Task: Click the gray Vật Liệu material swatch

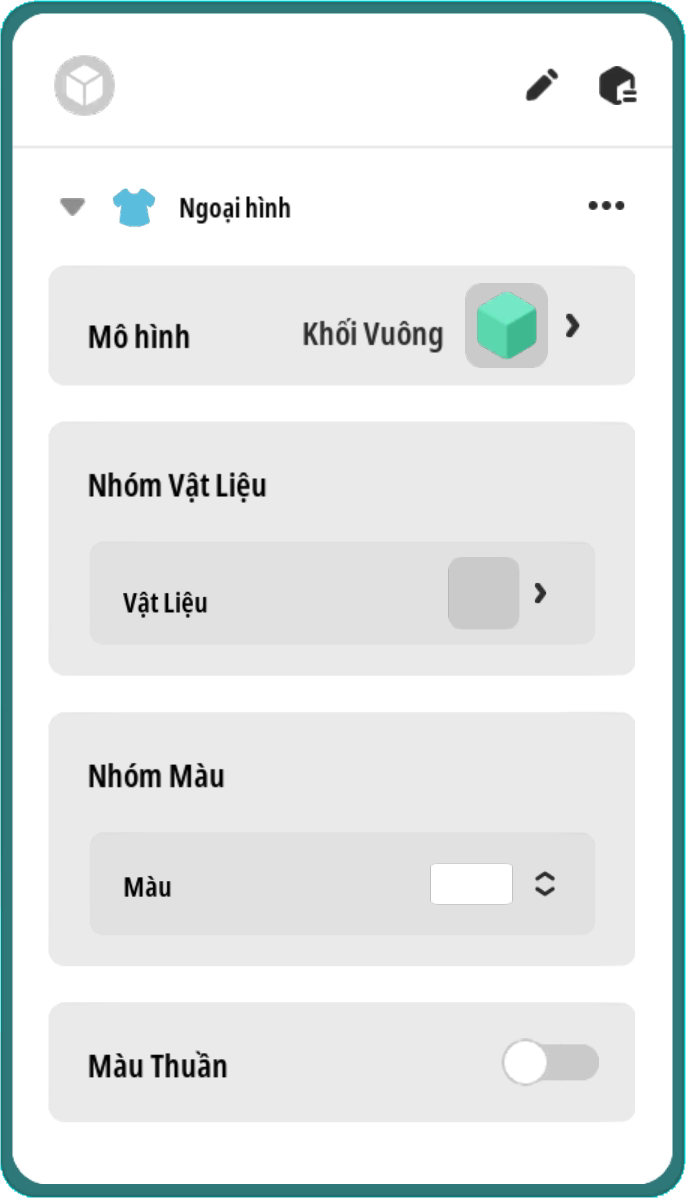Action: coord(483,593)
